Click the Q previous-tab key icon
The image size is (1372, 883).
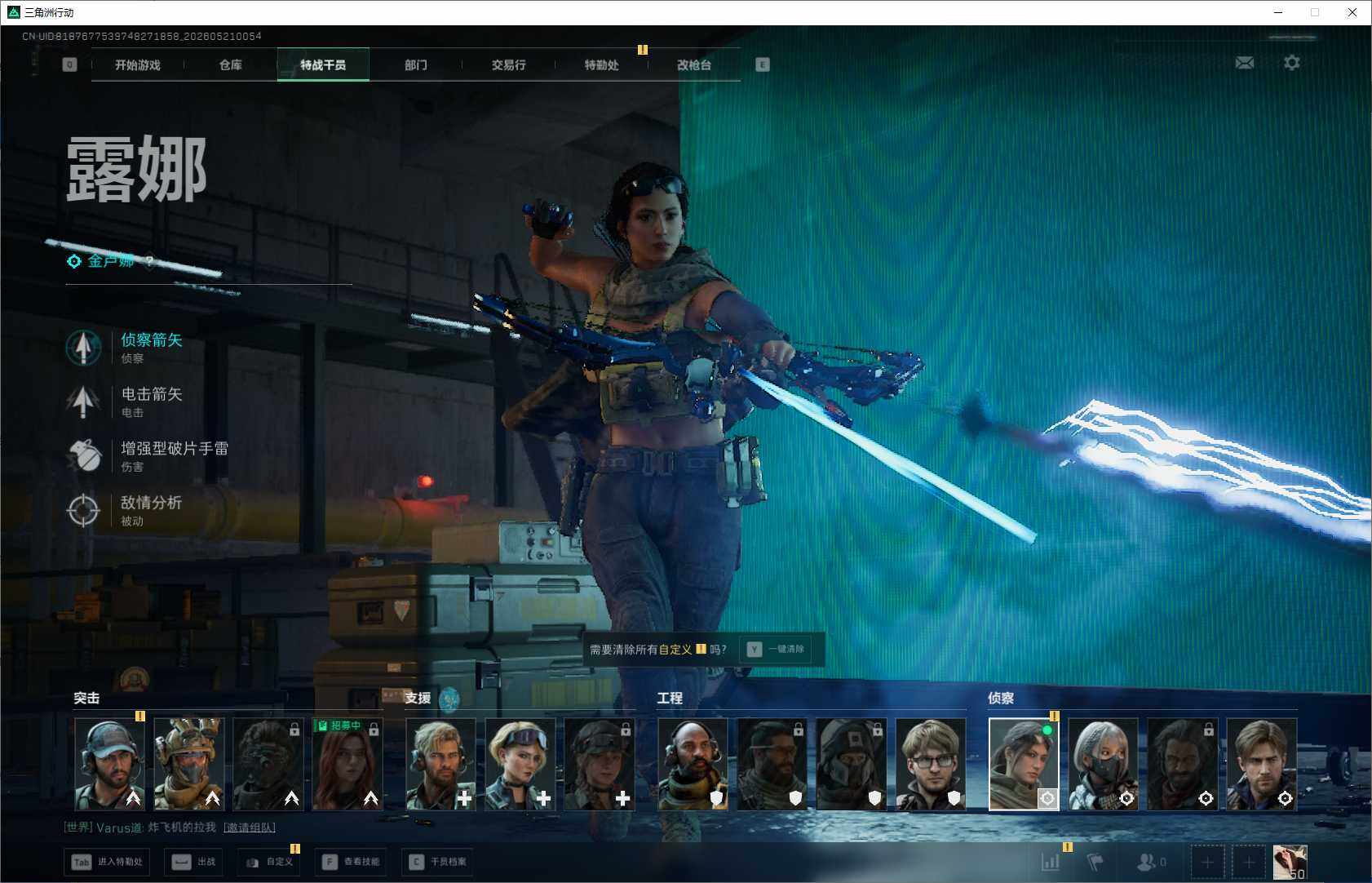coord(70,64)
